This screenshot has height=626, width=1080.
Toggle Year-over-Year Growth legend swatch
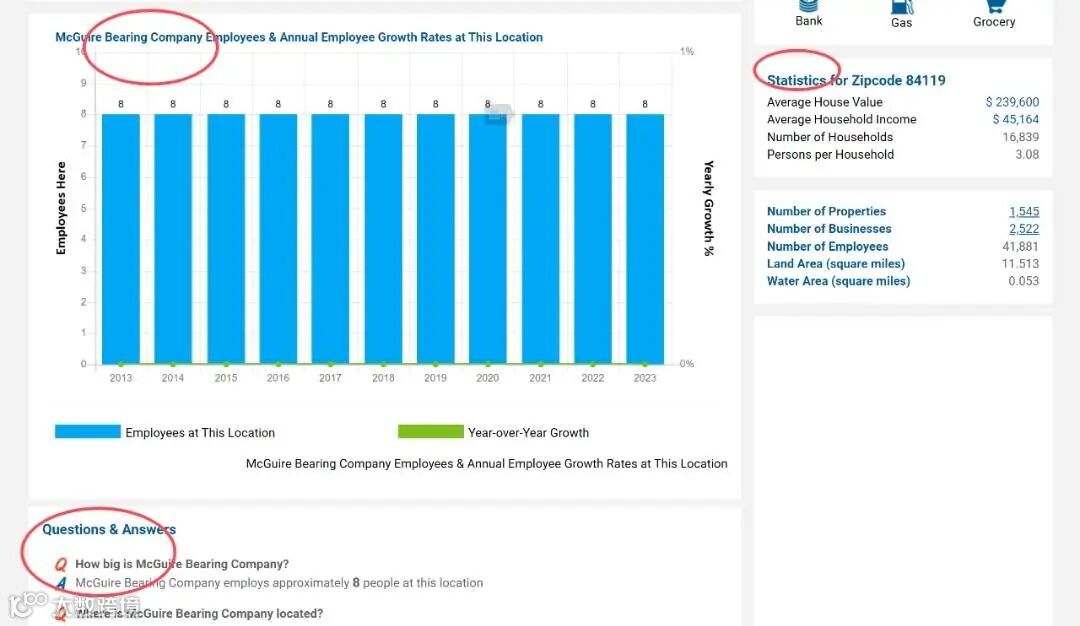[x=430, y=432]
